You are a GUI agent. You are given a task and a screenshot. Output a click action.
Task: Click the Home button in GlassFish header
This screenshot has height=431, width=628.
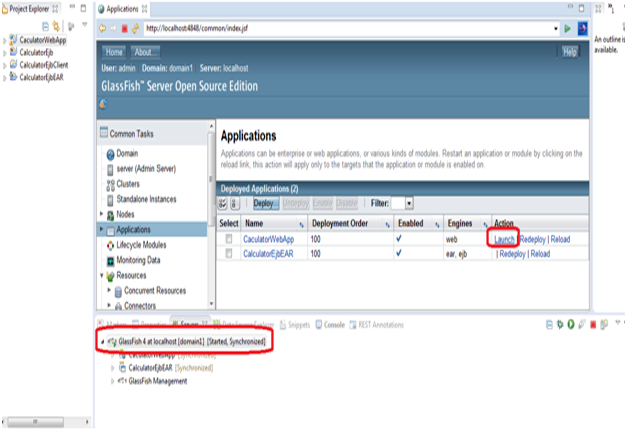114,52
